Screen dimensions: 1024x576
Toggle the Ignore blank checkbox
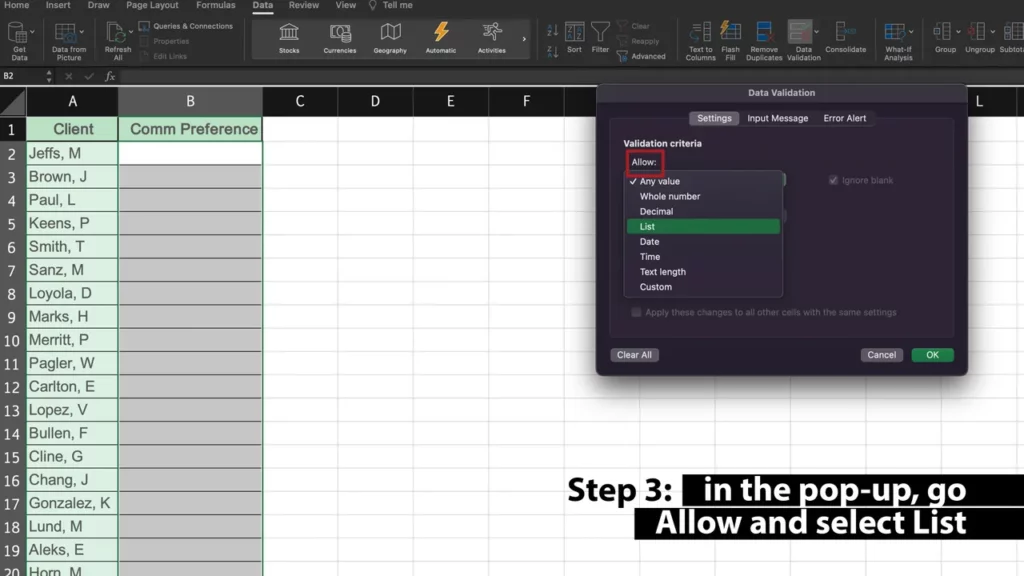[833, 180]
